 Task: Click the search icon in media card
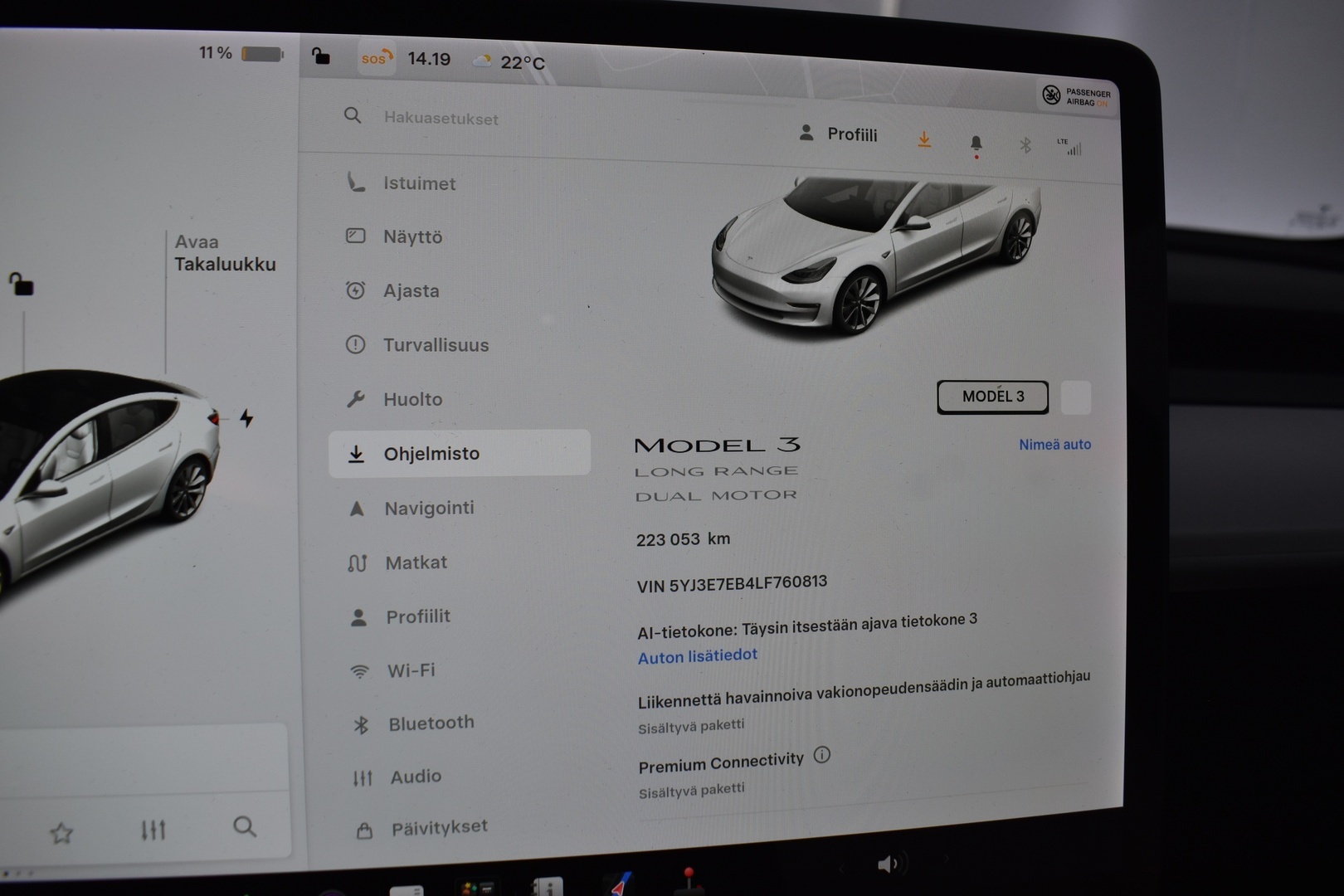click(245, 826)
